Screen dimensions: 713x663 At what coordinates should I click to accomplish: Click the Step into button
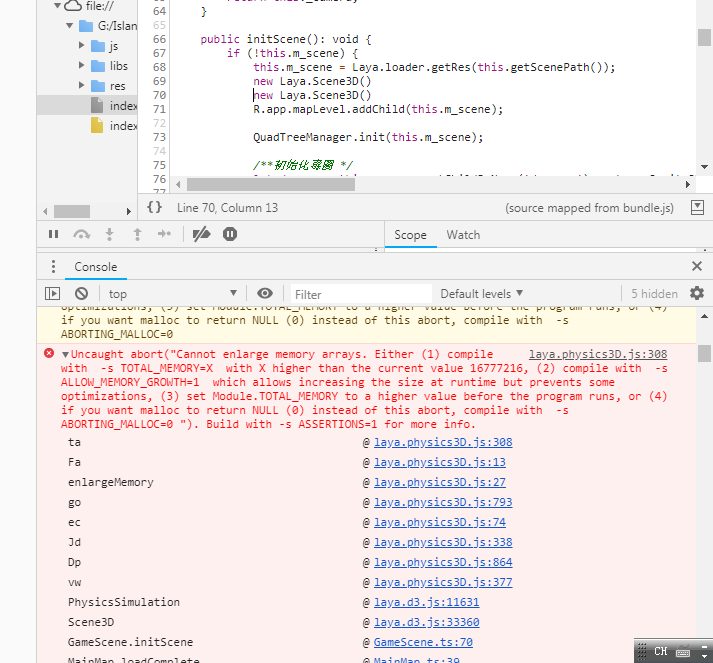point(110,234)
